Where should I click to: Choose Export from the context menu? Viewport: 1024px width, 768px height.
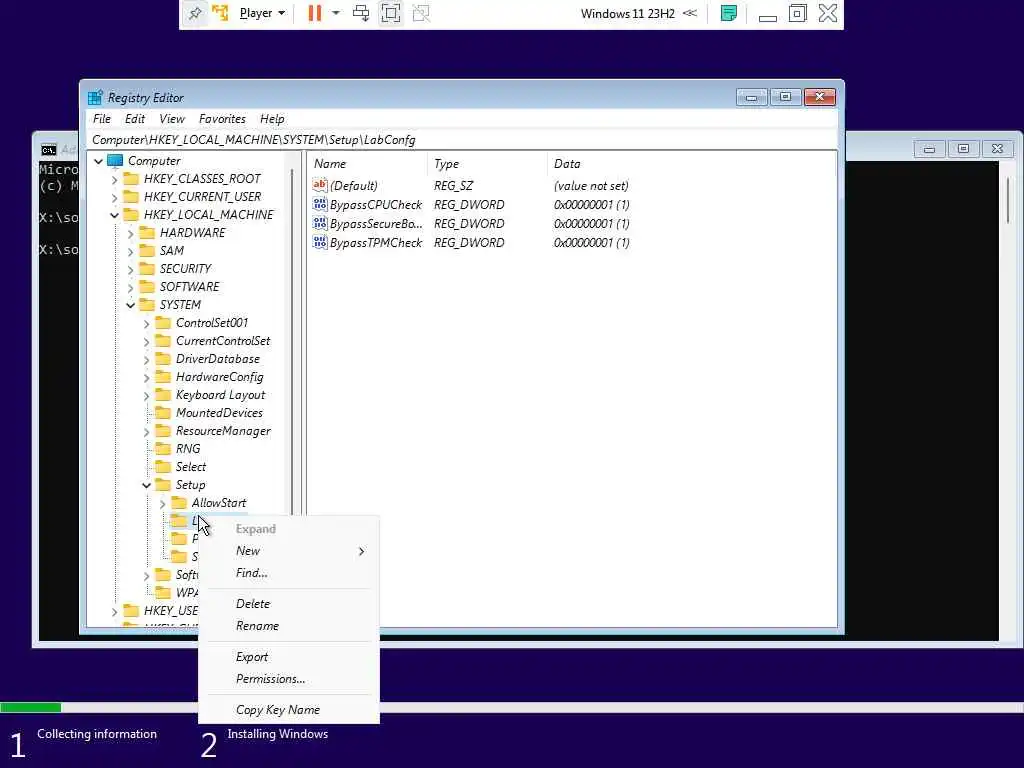[x=289, y=657]
